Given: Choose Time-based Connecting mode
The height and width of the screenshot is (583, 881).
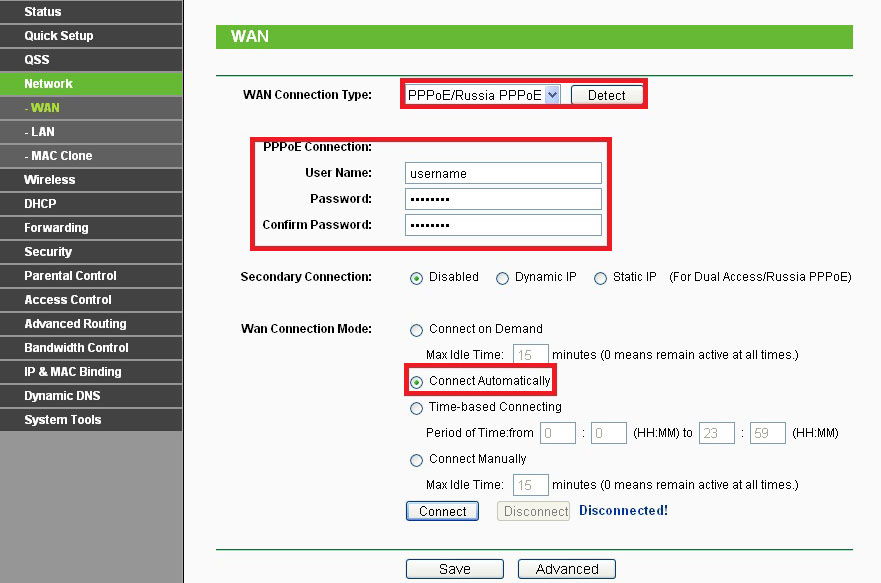Looking at the screenshot, I should pos(416,408).
